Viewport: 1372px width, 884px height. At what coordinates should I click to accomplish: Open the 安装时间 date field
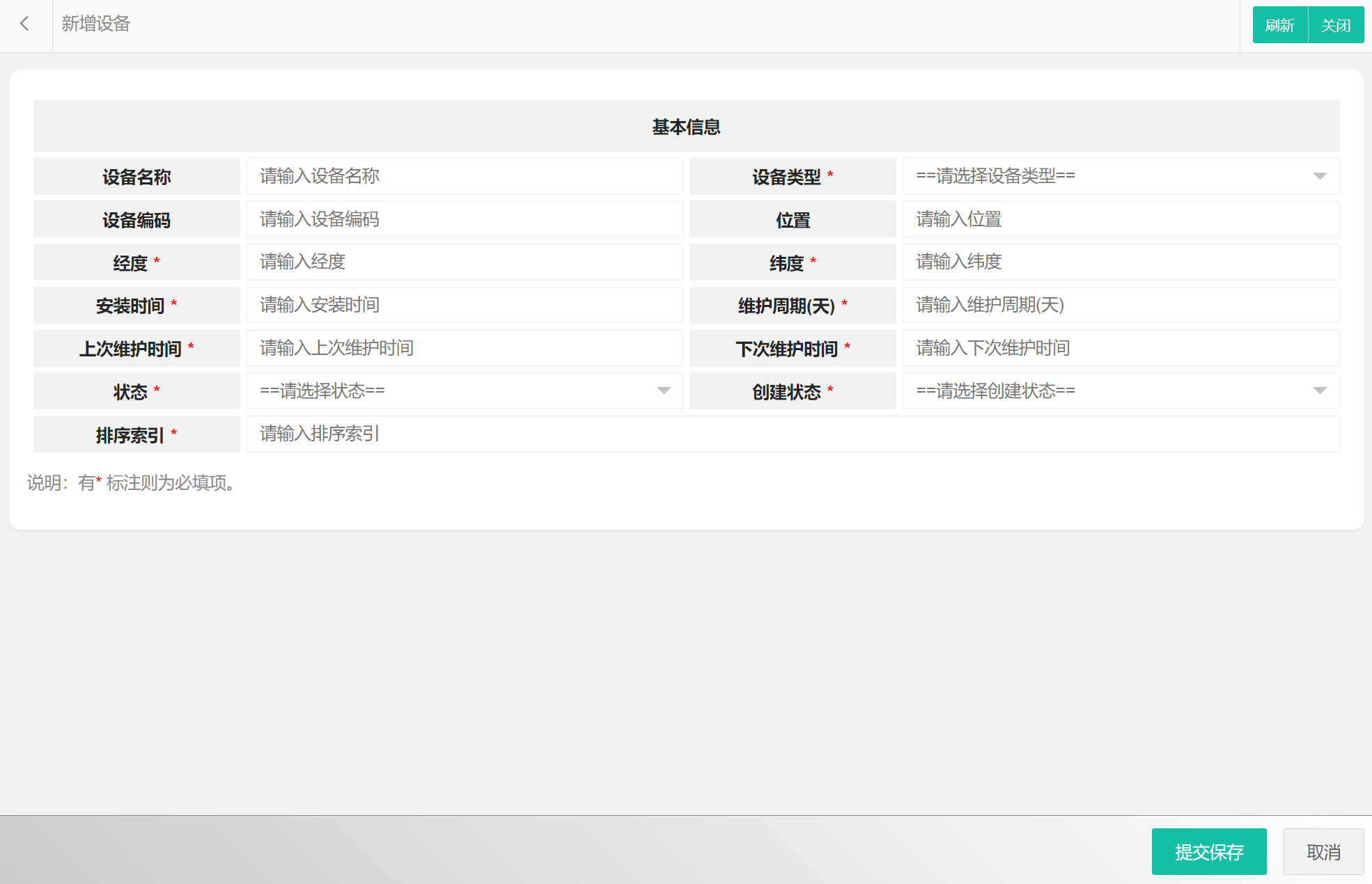tap(464, 306)
